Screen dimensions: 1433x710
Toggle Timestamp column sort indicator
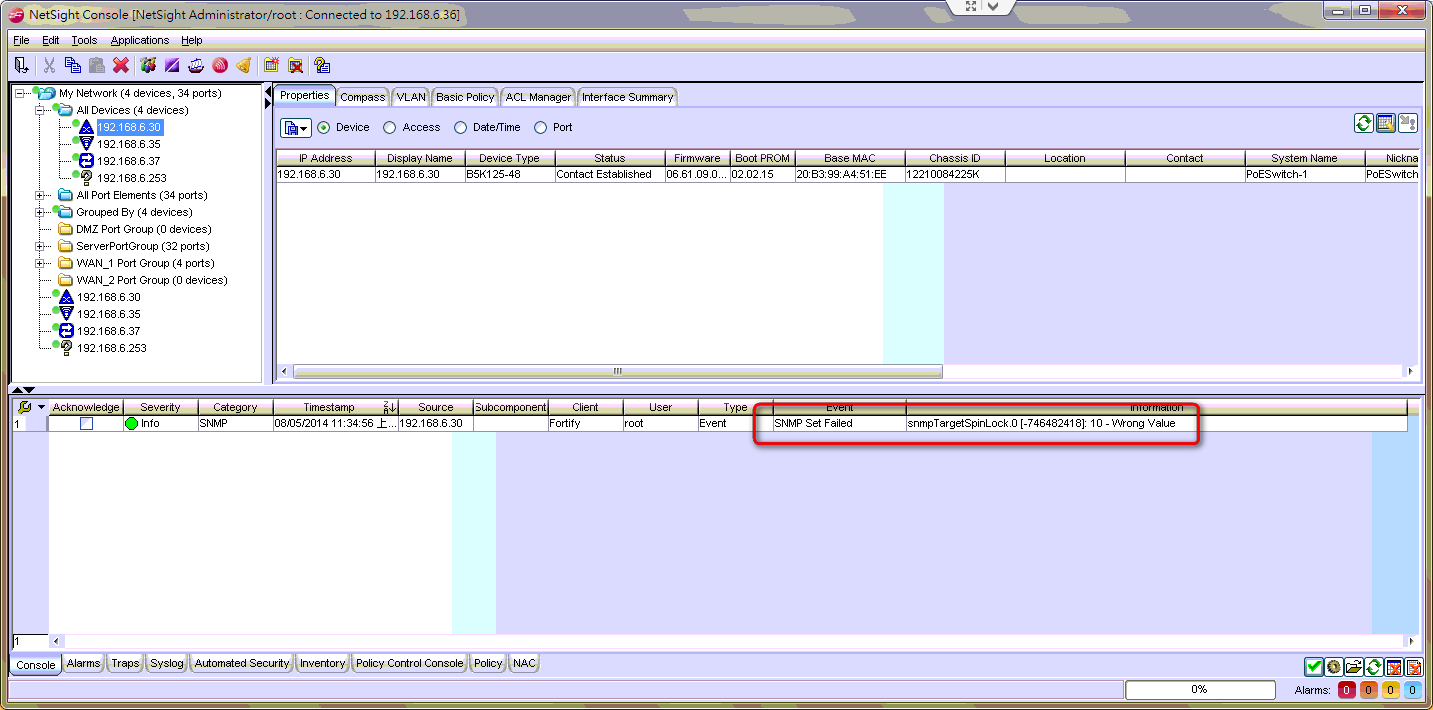(389, 407)
